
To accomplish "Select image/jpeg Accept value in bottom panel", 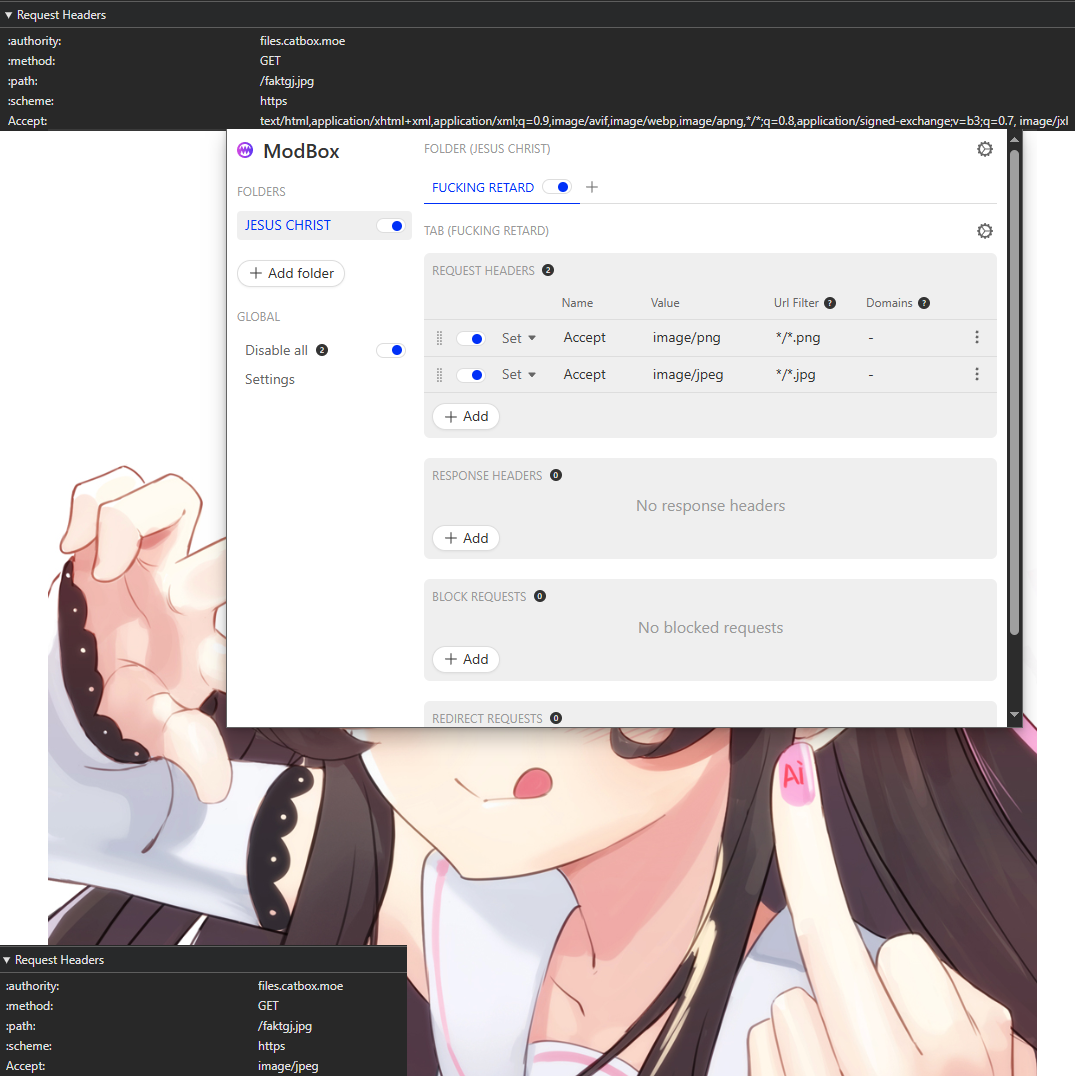I will coord(288,1066).
